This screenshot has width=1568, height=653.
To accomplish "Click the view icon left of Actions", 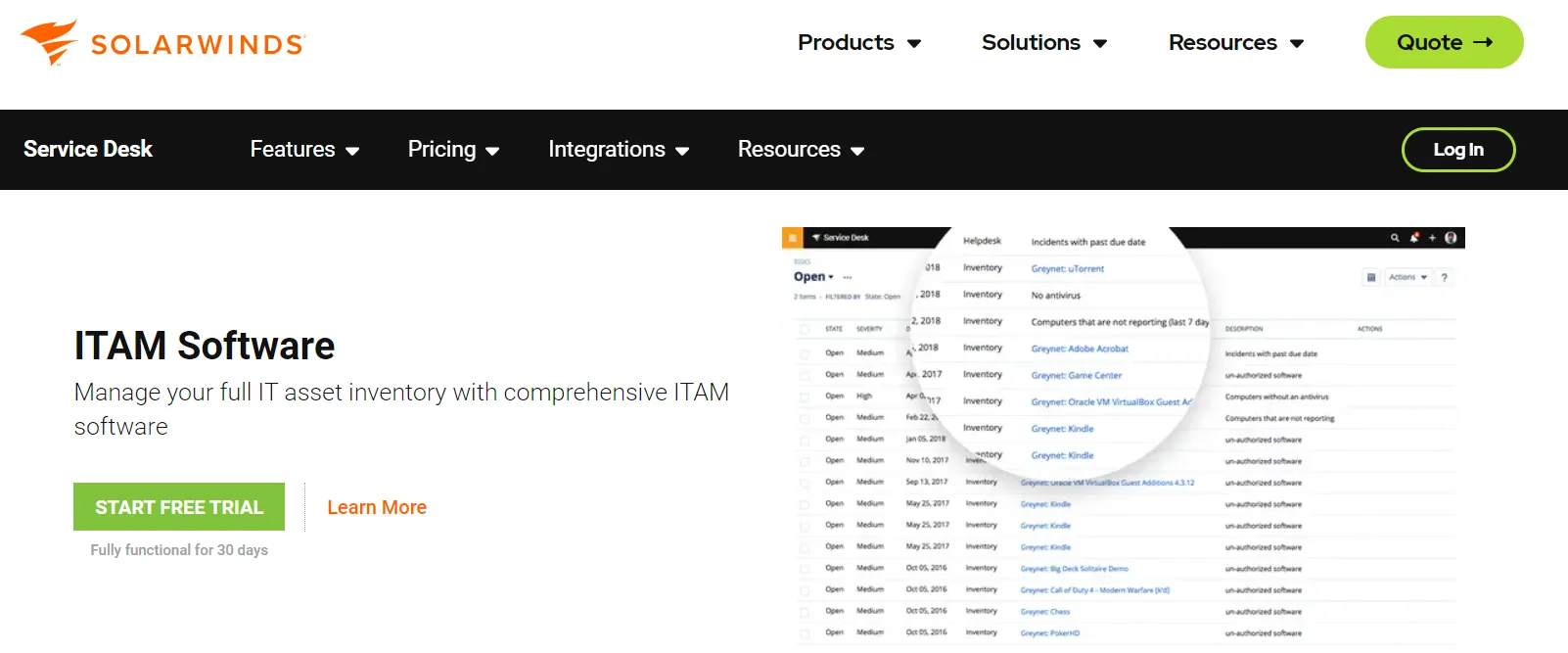I will [1371, 277].
